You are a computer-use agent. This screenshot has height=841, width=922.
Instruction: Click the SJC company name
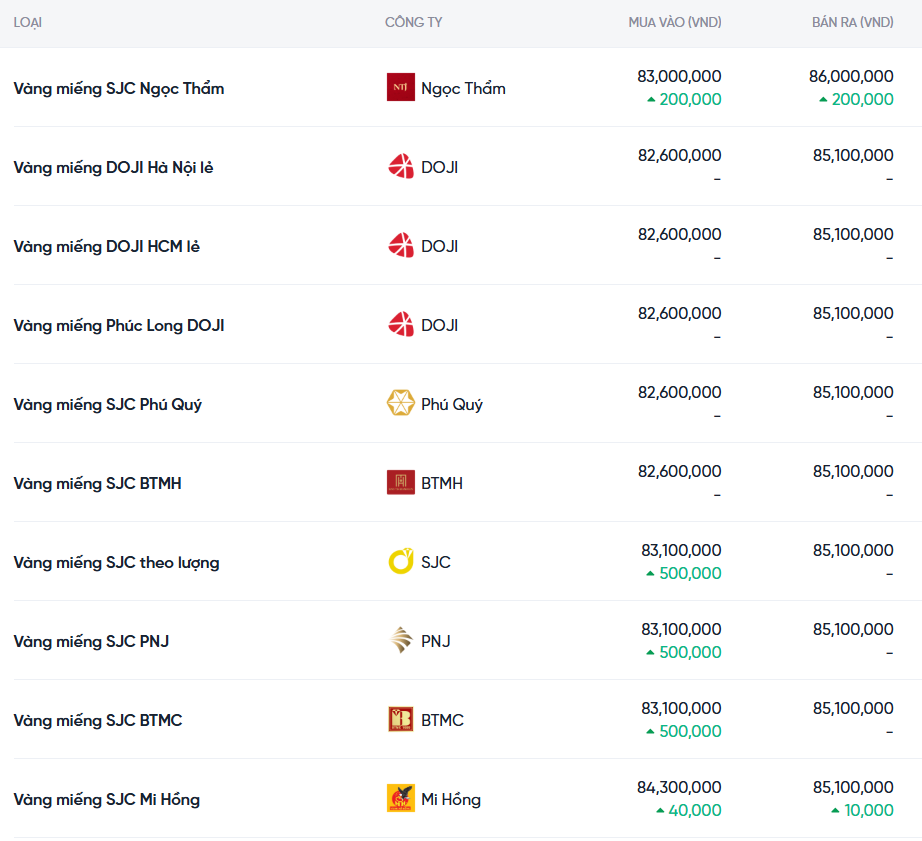pos(436,562)
